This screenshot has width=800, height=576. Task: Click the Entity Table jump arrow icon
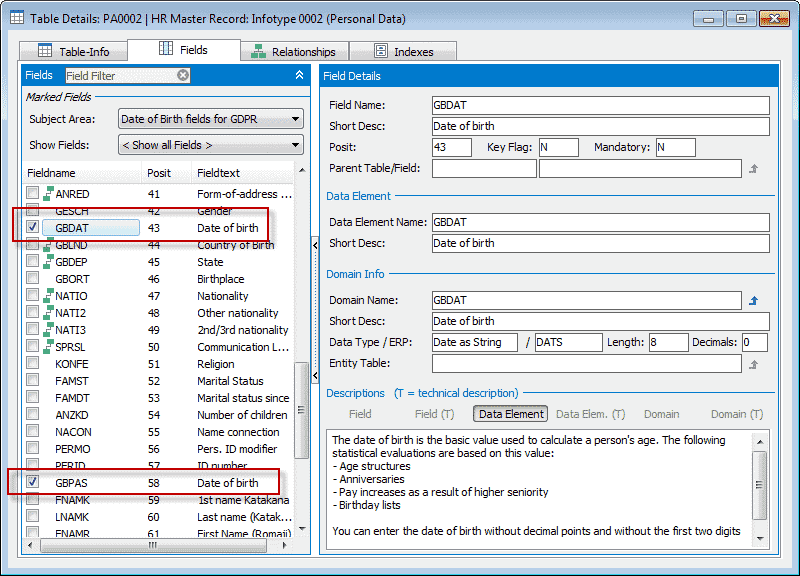point(754,364)
